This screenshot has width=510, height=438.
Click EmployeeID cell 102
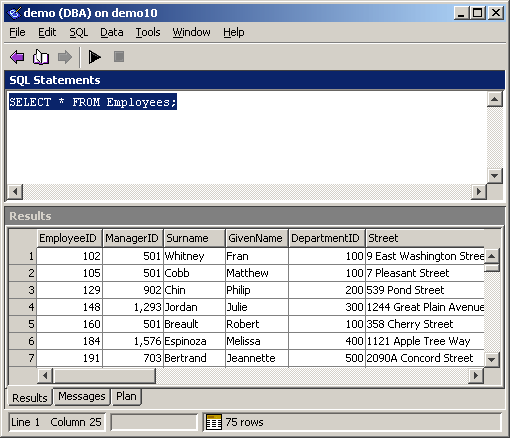[69, 256]
